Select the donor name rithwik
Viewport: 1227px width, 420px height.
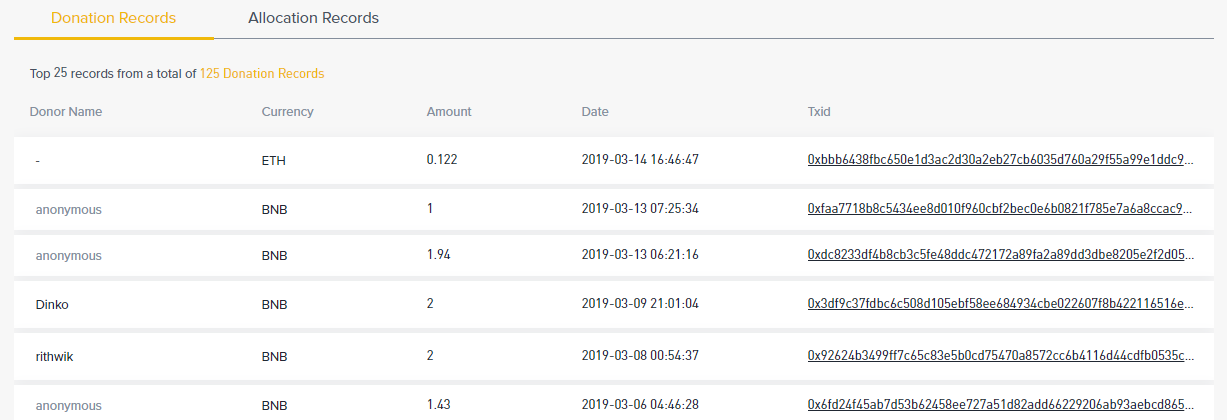(55, 356)
